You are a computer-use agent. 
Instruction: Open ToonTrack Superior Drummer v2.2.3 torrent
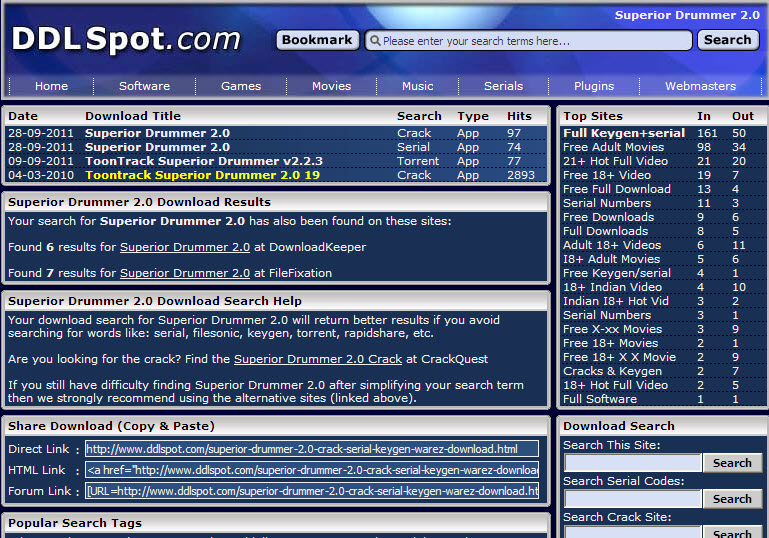pos(204,161)
